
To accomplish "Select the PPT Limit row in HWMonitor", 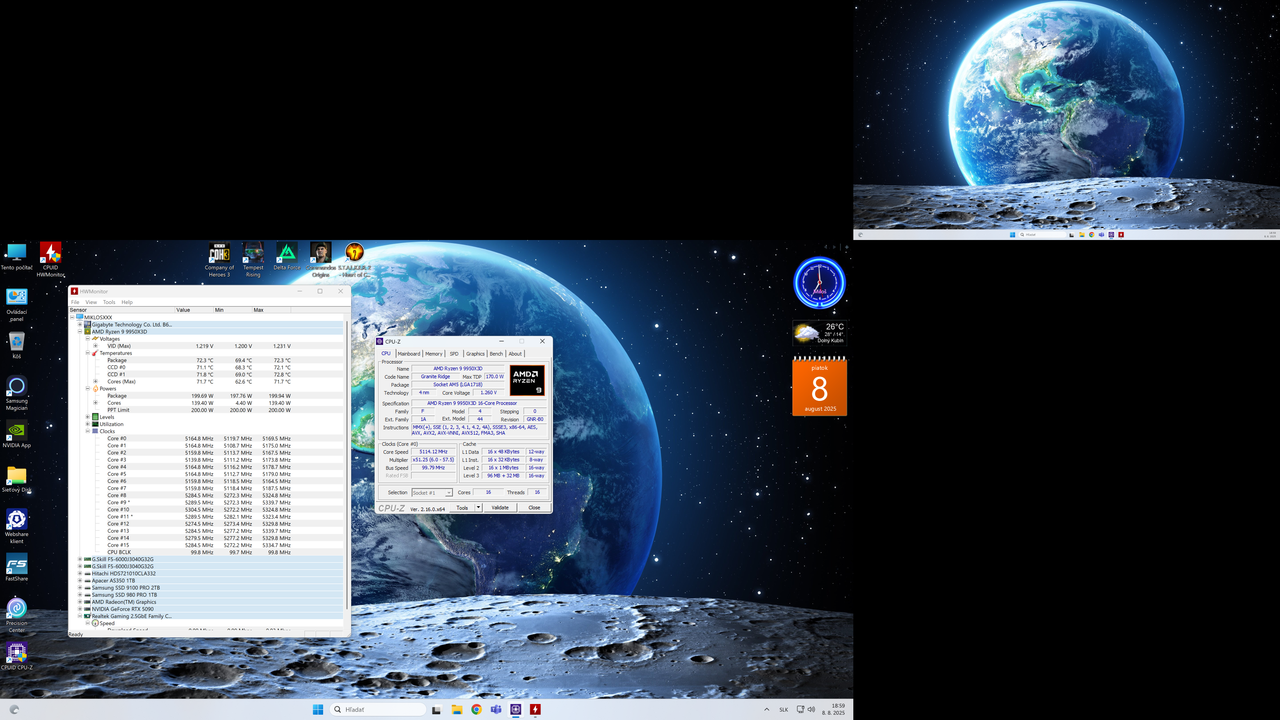I will 206,410.
